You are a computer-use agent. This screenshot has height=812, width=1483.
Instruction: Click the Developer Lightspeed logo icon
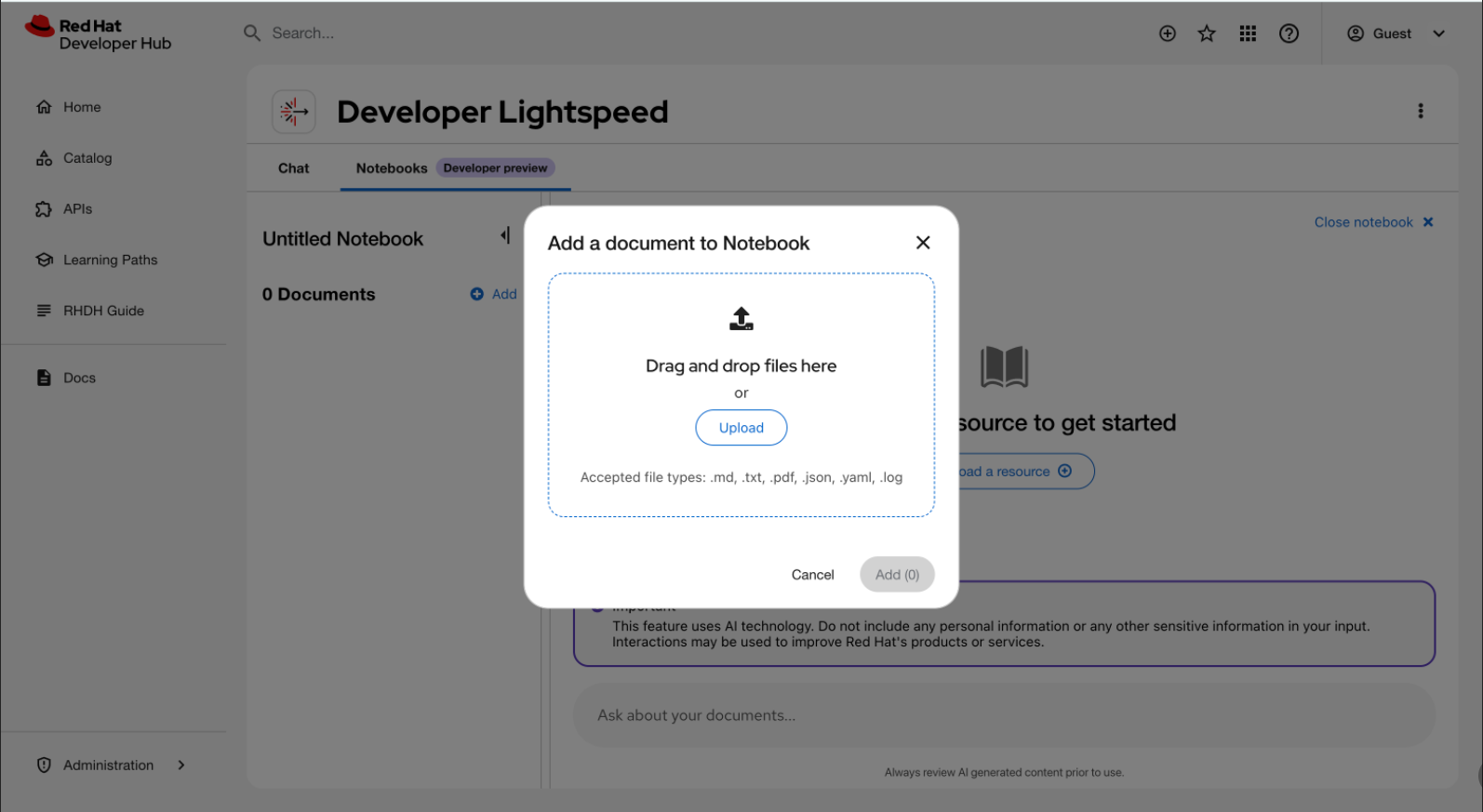tap(294, 112)
